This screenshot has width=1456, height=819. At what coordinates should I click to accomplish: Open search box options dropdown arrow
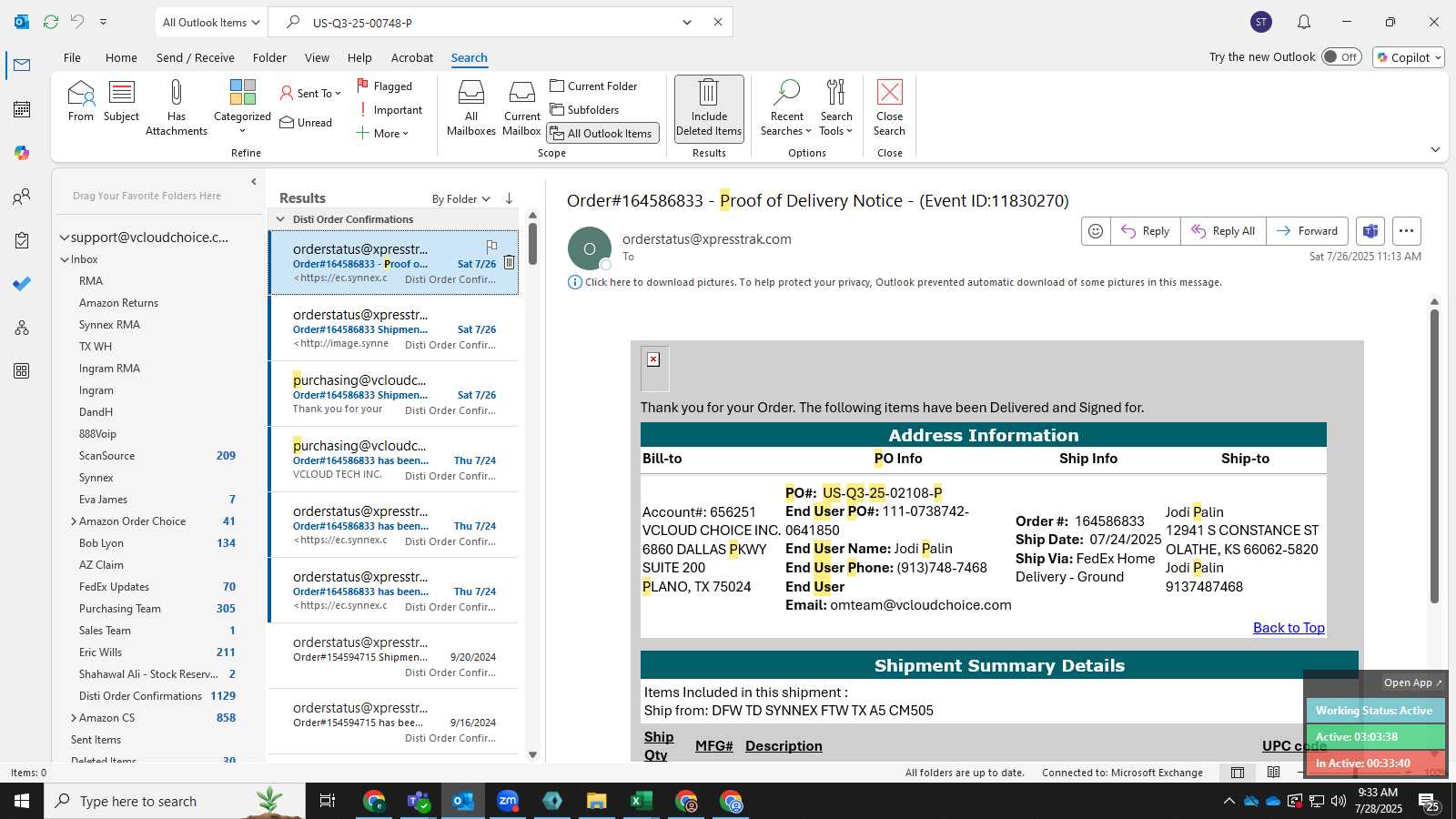pyautogui.click(x=687, y=22)
